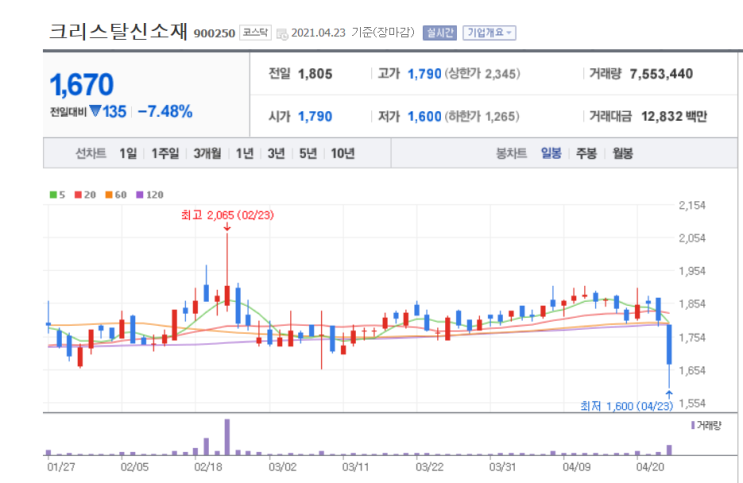
Task: Select the 1주일 line chart period
Action: [x=165, y=153]
